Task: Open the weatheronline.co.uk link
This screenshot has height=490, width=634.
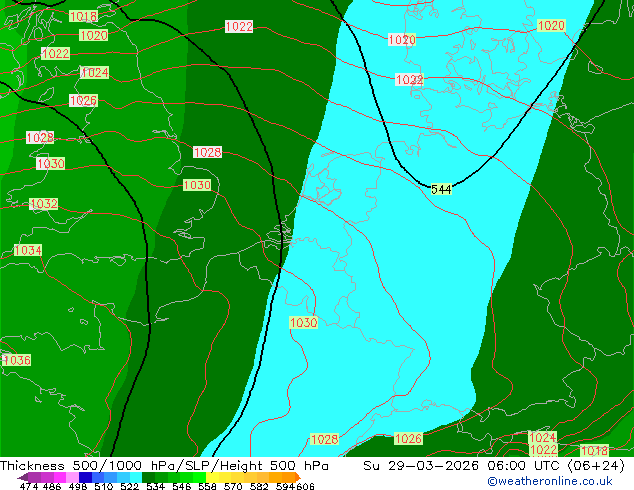Action: tap(550, 481)
